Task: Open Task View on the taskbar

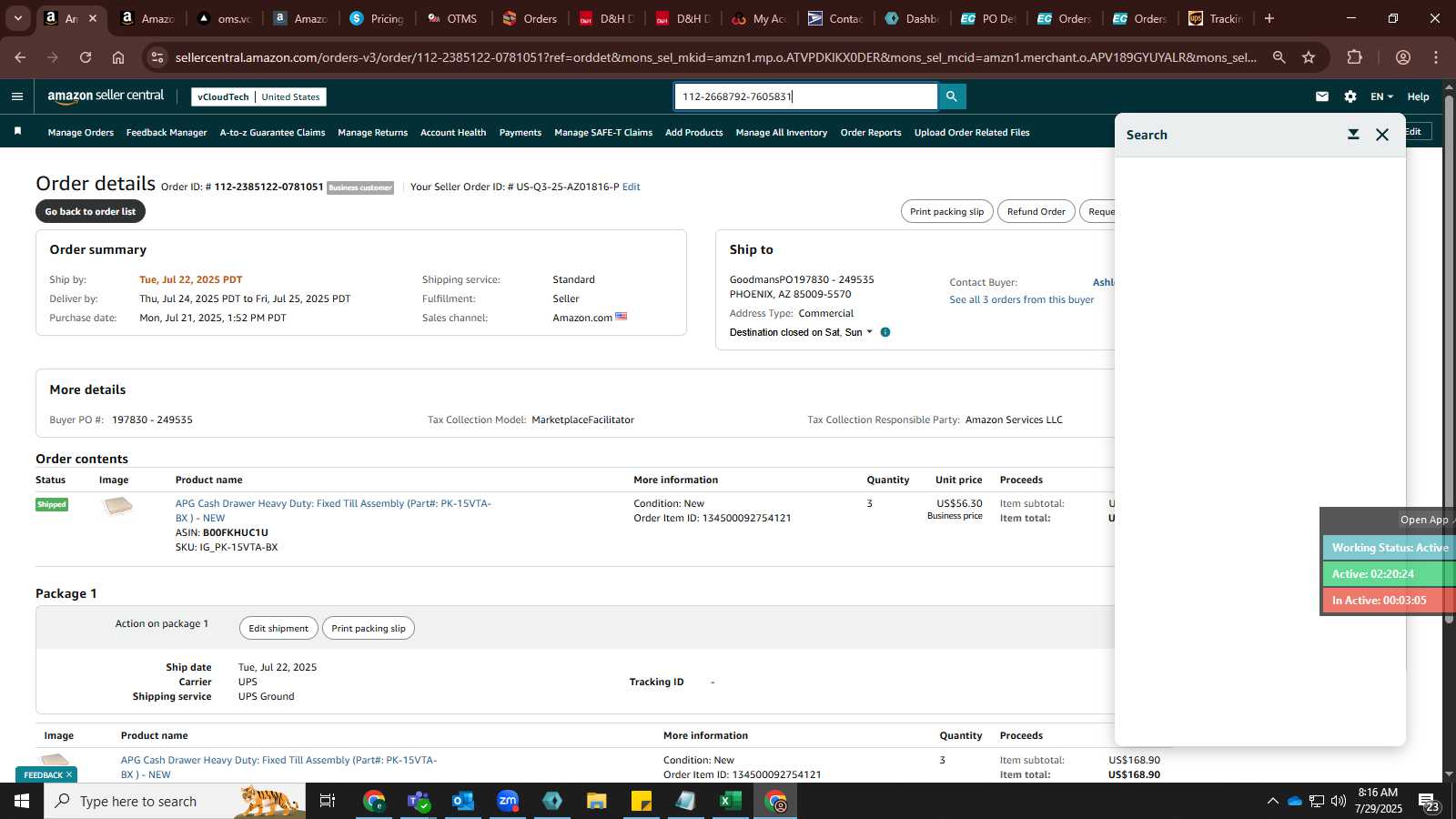Action: coord(328,801)
